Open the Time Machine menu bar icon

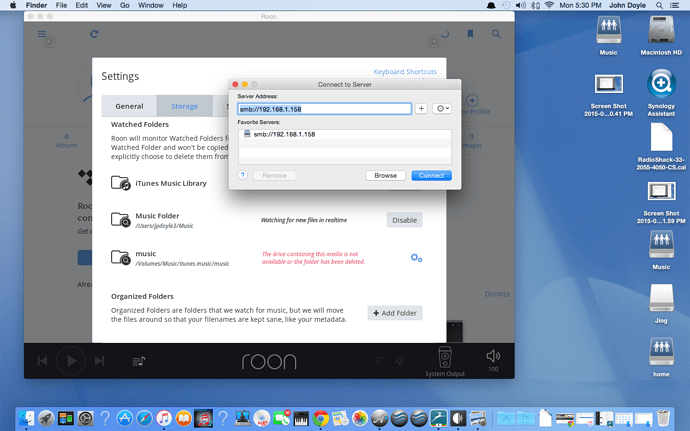(x=506, y=5)
